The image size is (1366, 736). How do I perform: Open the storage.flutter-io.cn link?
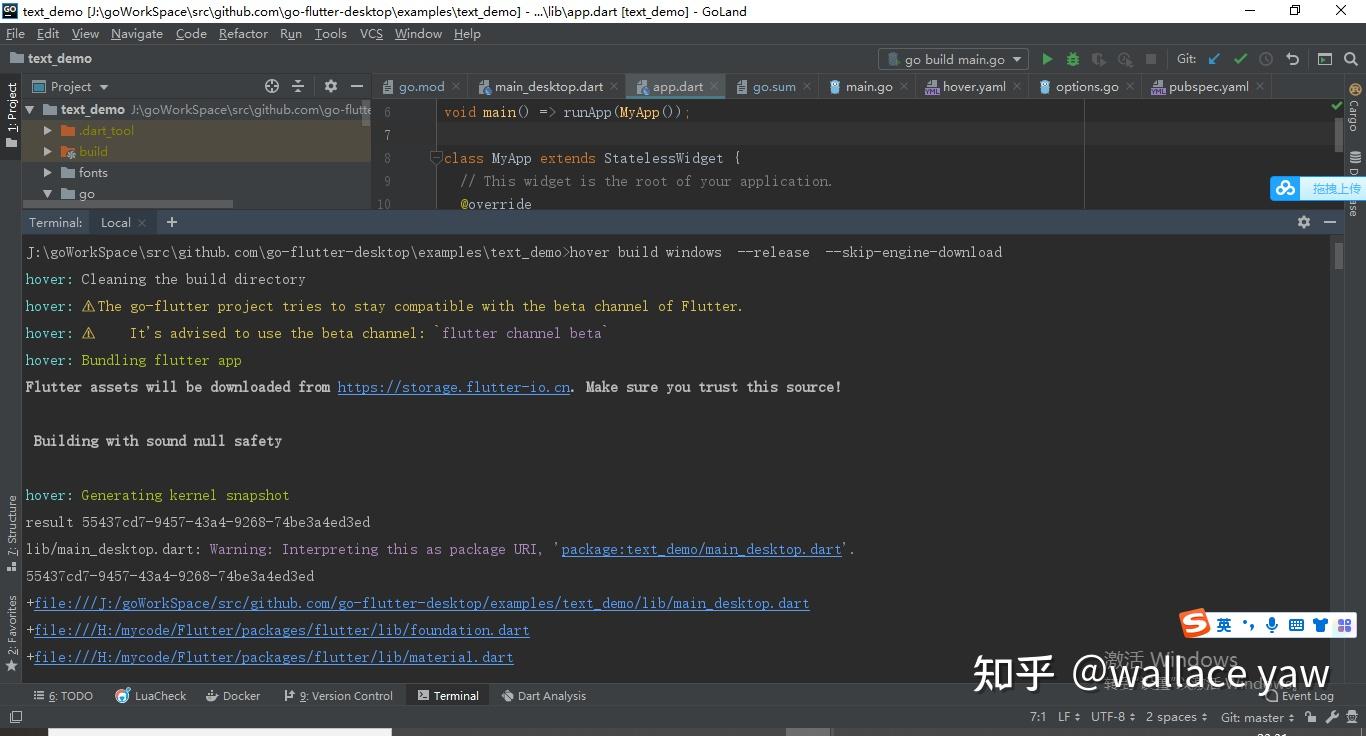tap(453, 387)
